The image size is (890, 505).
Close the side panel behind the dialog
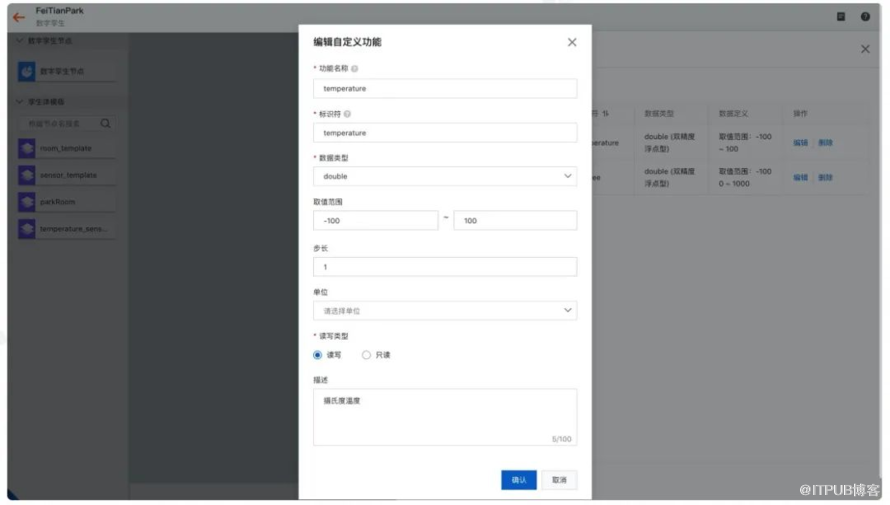tap(865, 49)
